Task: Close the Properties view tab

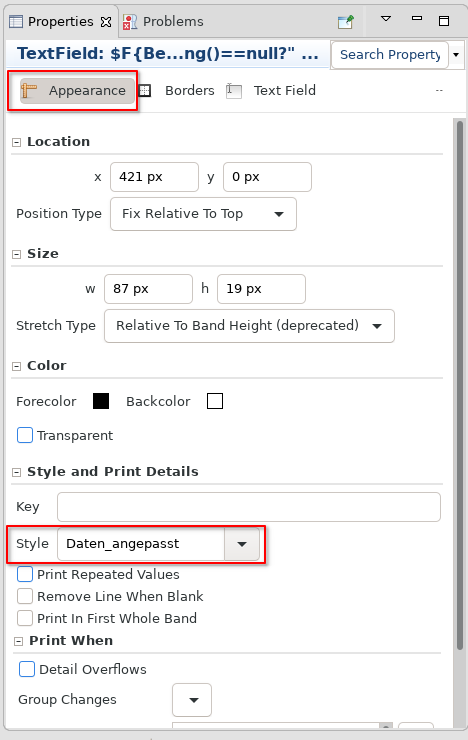Action: point(107,22)
